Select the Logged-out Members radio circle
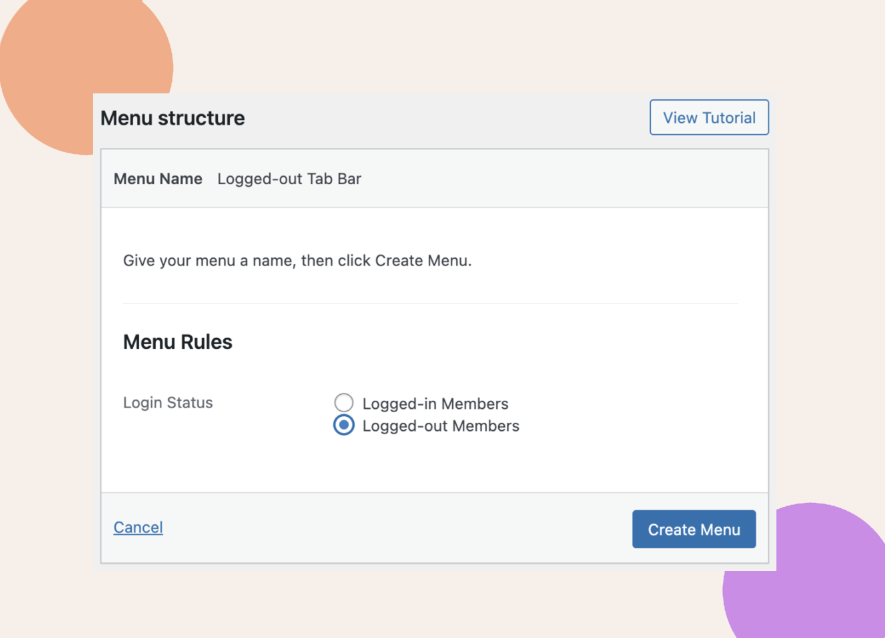Screen dimensions: 885x638 tap(344, 425)
